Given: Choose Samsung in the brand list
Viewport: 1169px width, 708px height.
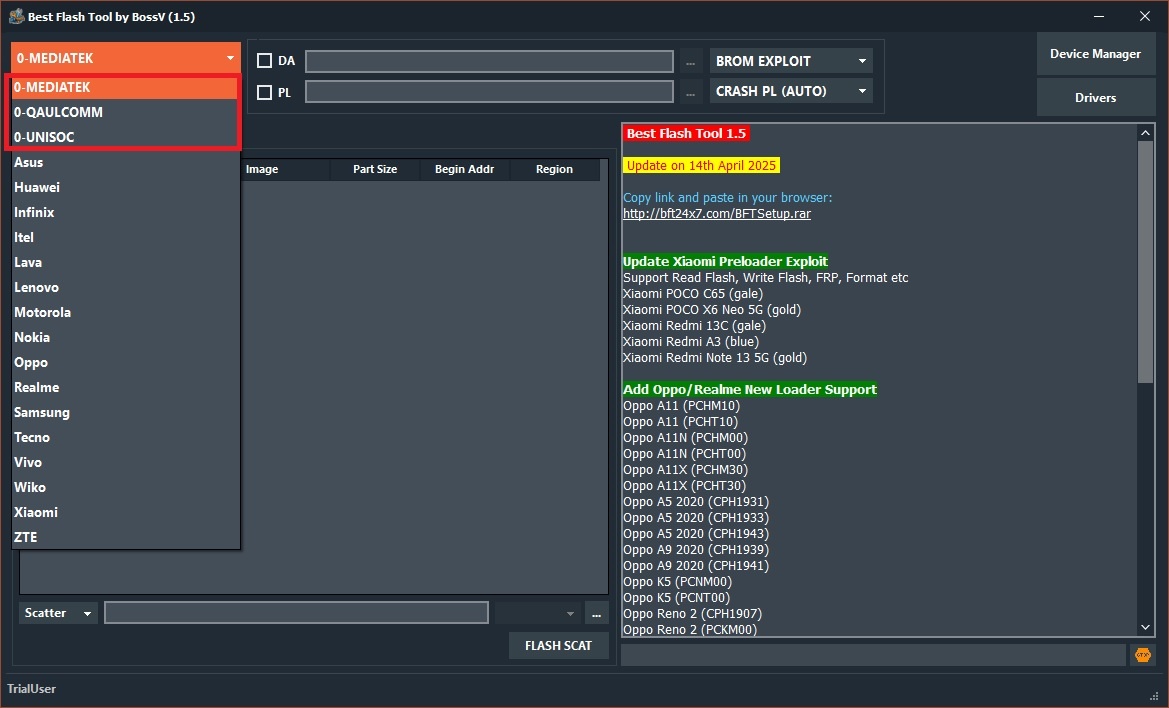Looking at the screenshot, I should pyautogui.click(x=125, y=412).
